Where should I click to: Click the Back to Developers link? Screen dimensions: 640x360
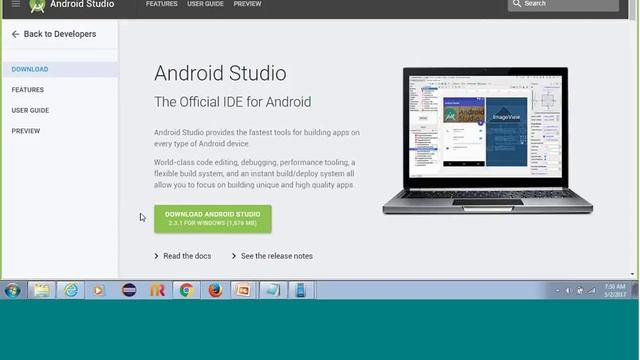60,34
